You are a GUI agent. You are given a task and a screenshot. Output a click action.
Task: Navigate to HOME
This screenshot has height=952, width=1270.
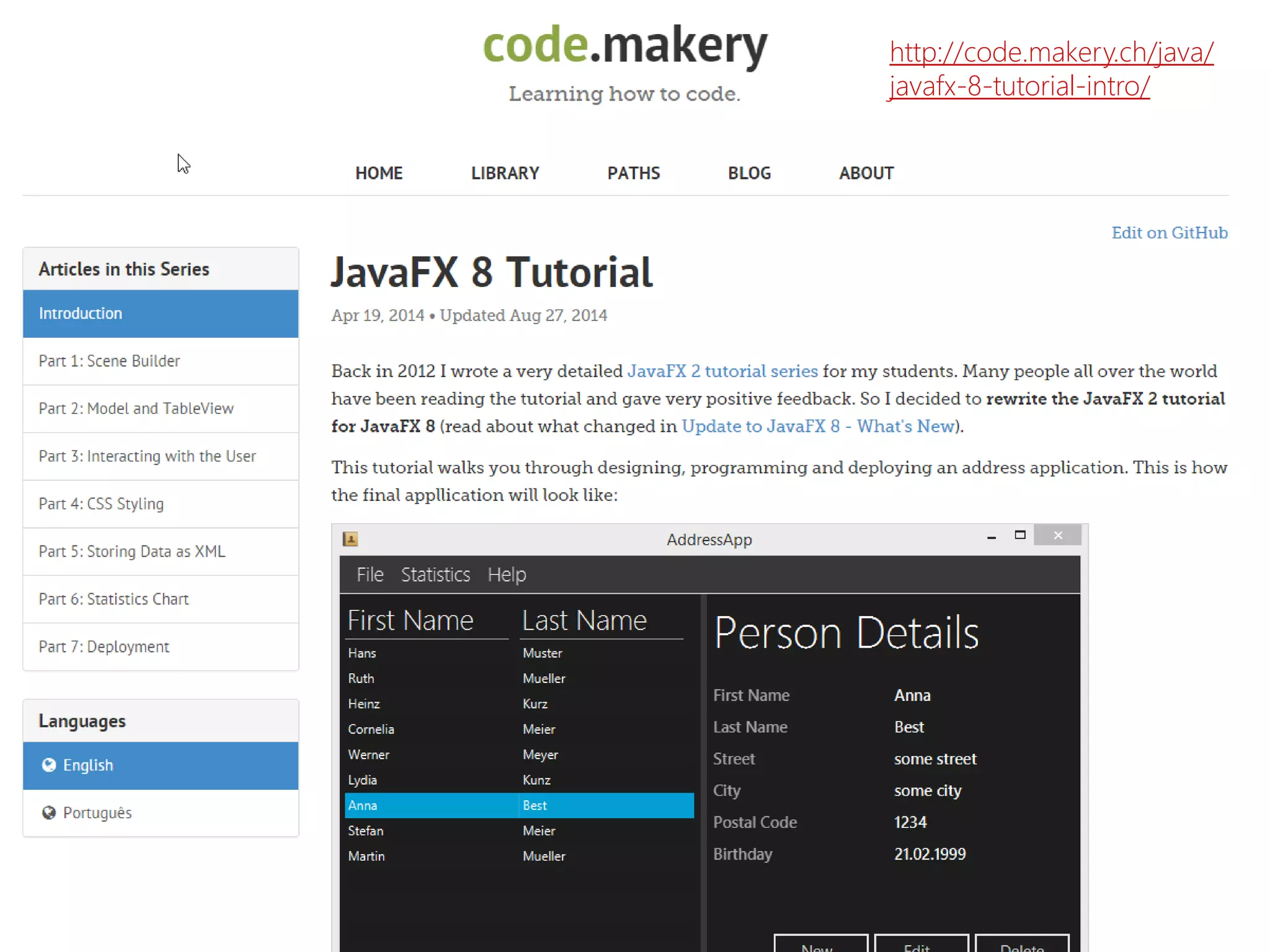tap(379, 173)
